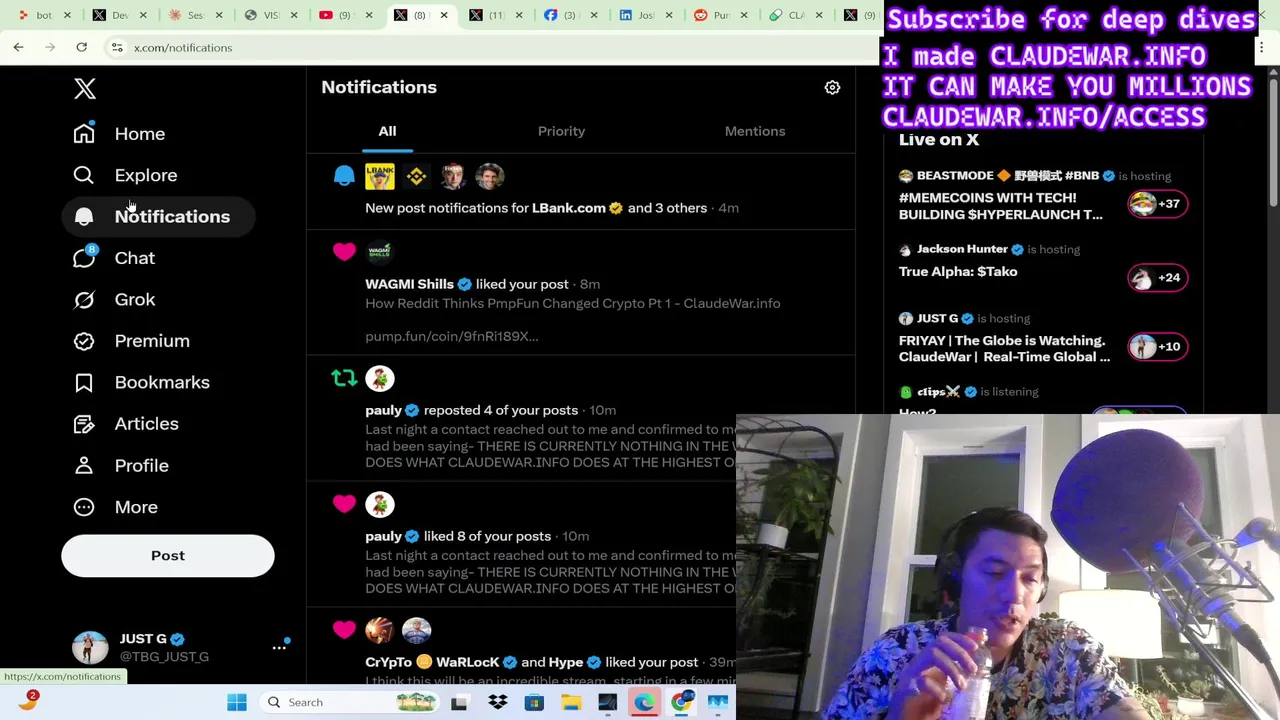Switch to the YouTube browser tab

346,15
